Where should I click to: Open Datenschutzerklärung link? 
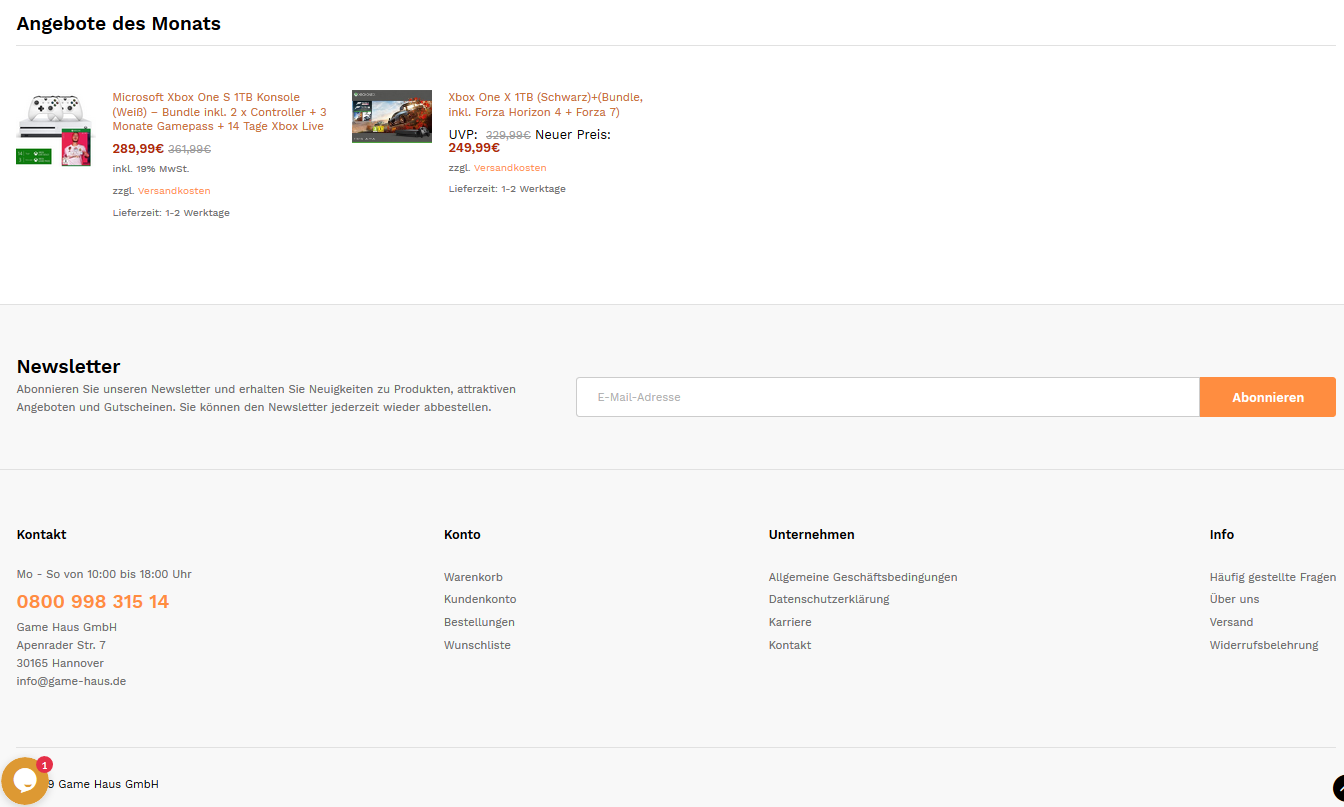[829, 599]
